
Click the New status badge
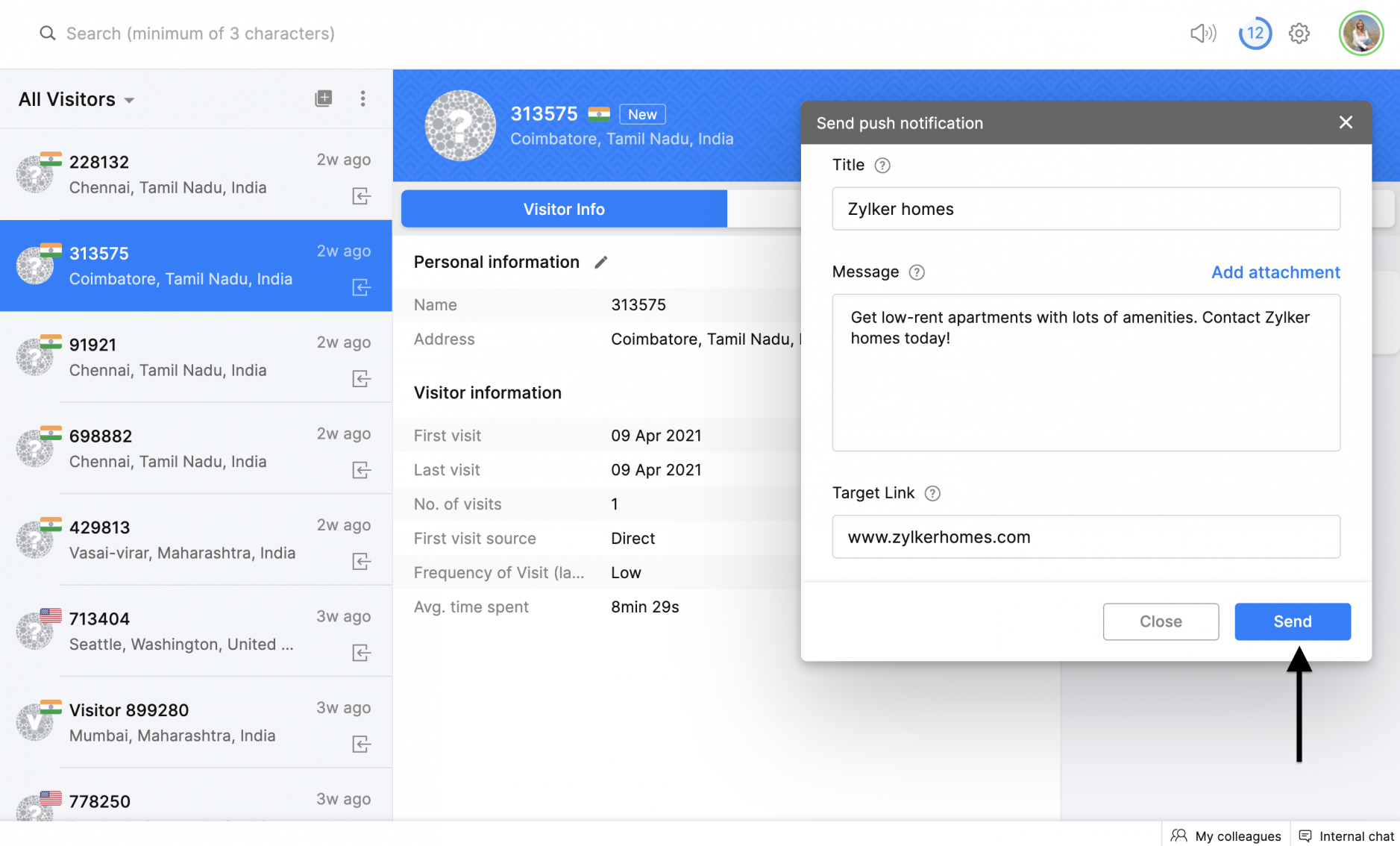pos(642,114)
